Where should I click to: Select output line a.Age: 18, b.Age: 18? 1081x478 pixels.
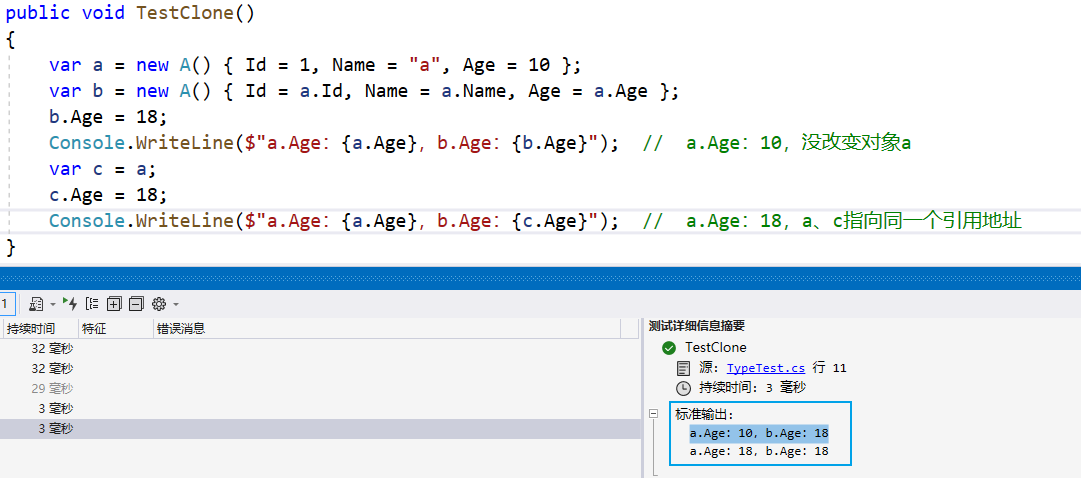(x=759, y=452)
